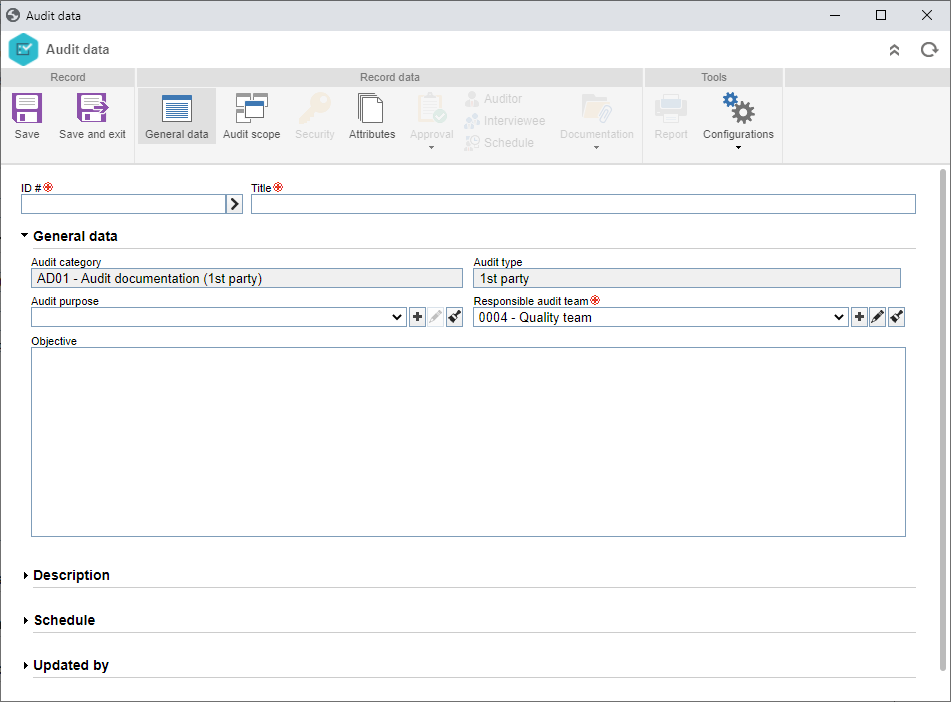Clear the Responsible audit team field
Viewport: 951px width, 702px height.
896,317
